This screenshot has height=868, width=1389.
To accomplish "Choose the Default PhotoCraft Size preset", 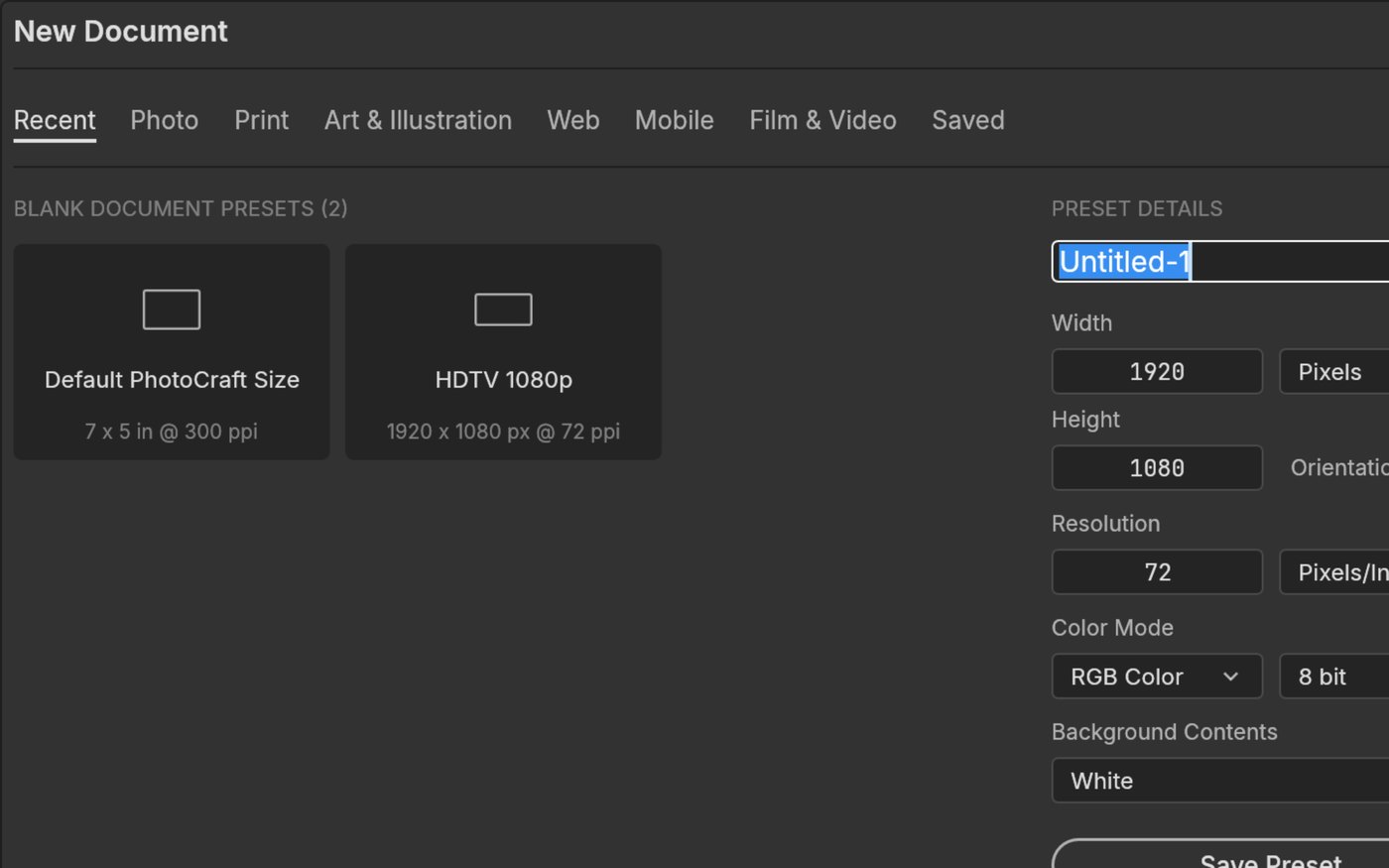I will tap(172, 352).
